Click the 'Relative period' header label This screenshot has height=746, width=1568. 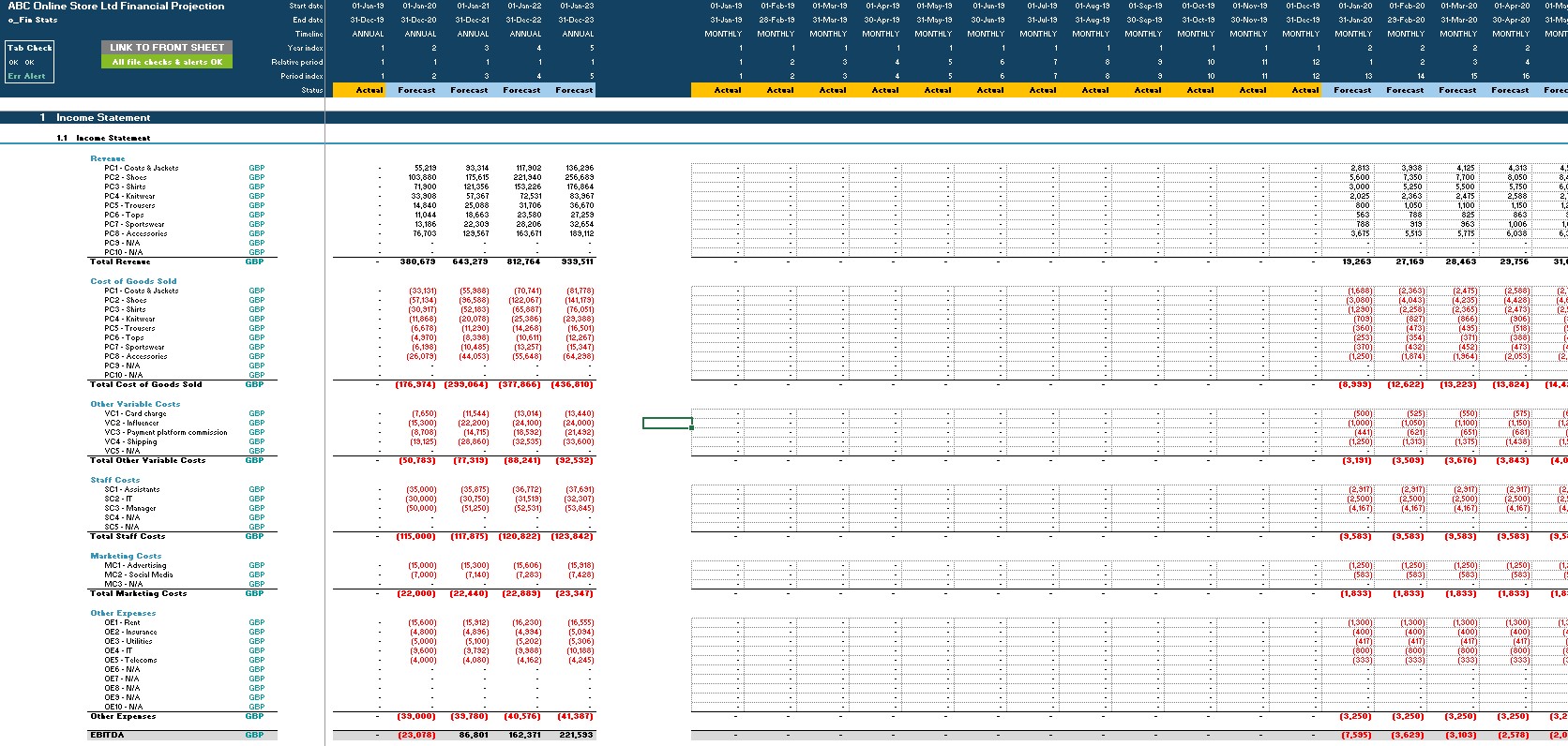(297, 62)
